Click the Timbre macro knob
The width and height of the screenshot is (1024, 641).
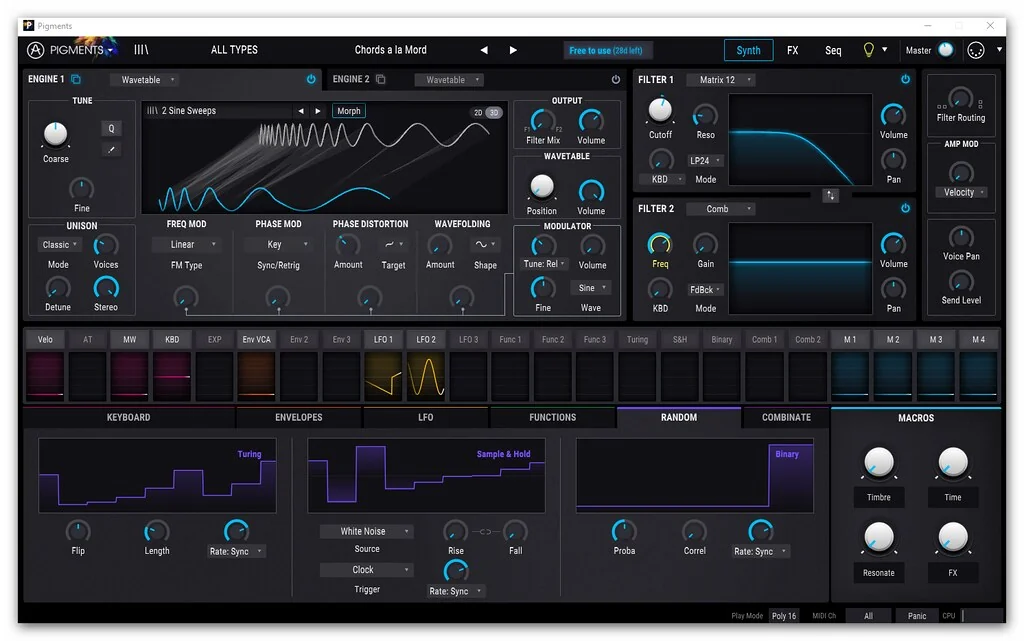[879, 463]
